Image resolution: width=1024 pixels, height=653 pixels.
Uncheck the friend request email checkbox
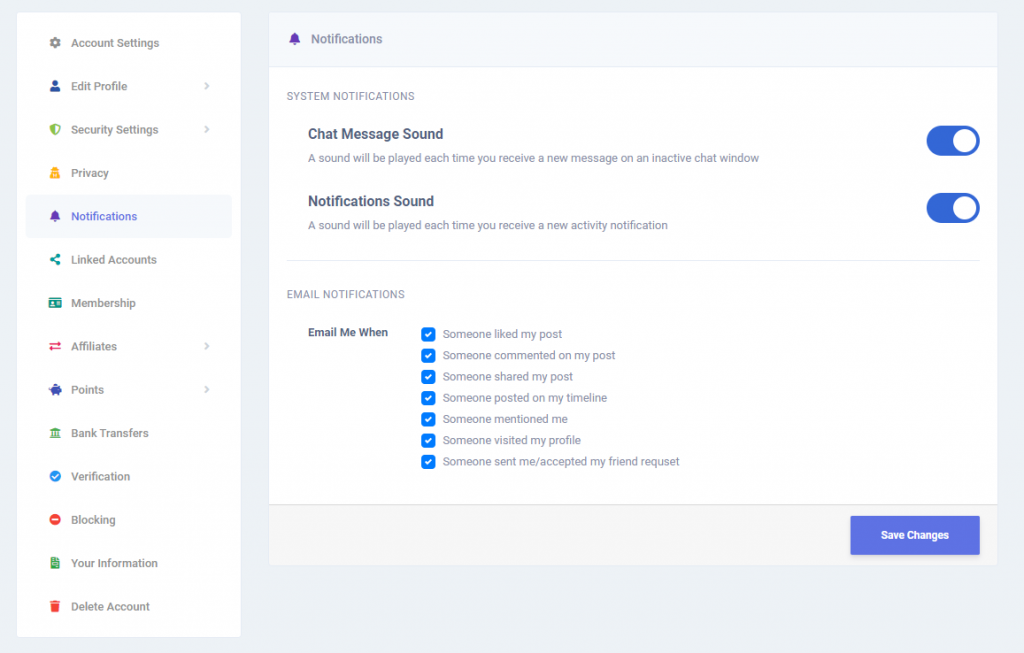pos(428,462)
